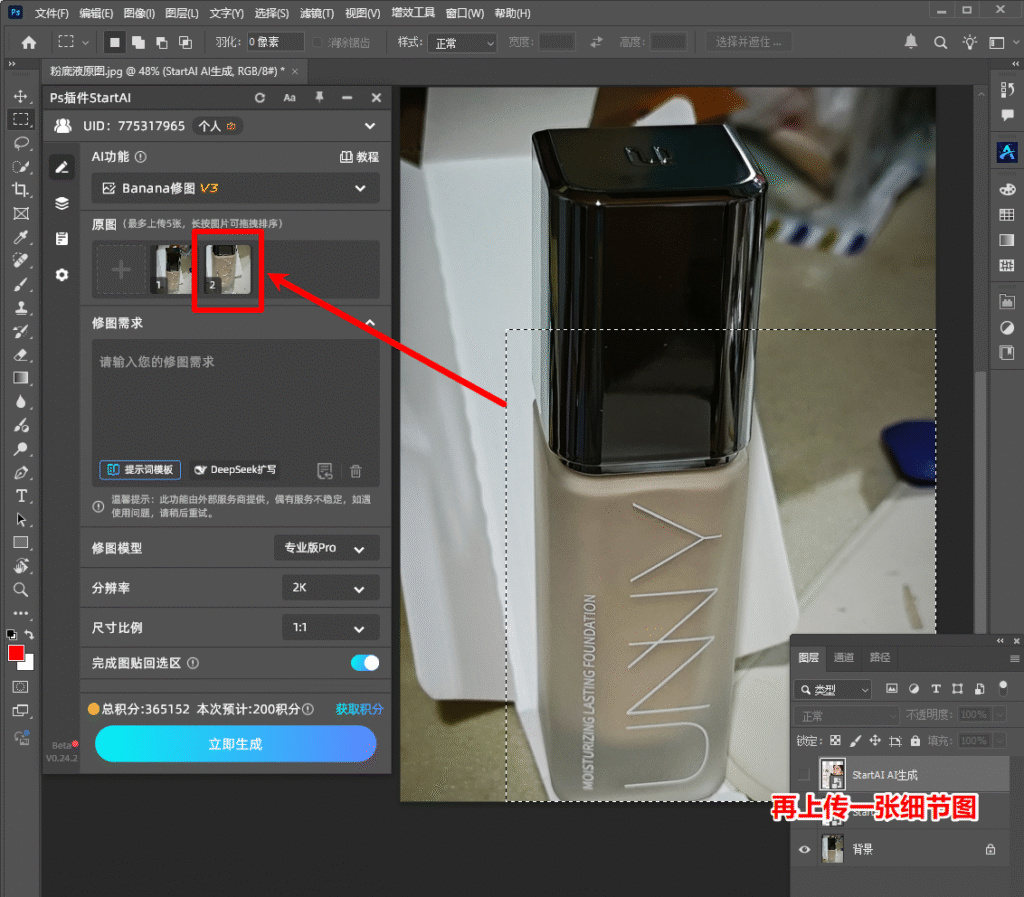The image size is (1024, 897).
Task: Open the 滤镜(T) menu
Action: (317, 13)
